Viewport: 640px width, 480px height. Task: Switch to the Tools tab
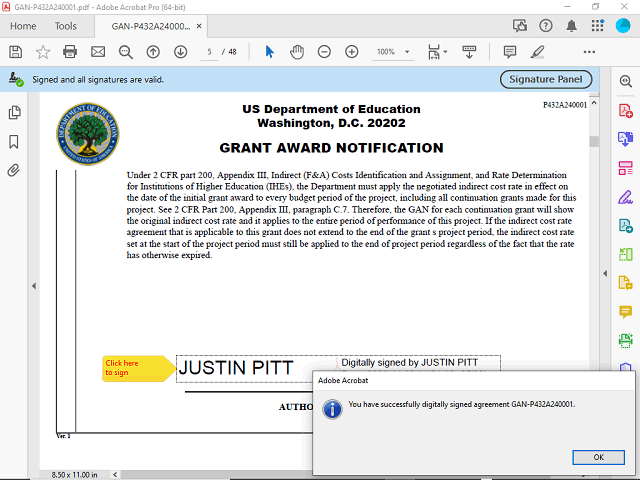pyautogui.click(x=66, y=26)
